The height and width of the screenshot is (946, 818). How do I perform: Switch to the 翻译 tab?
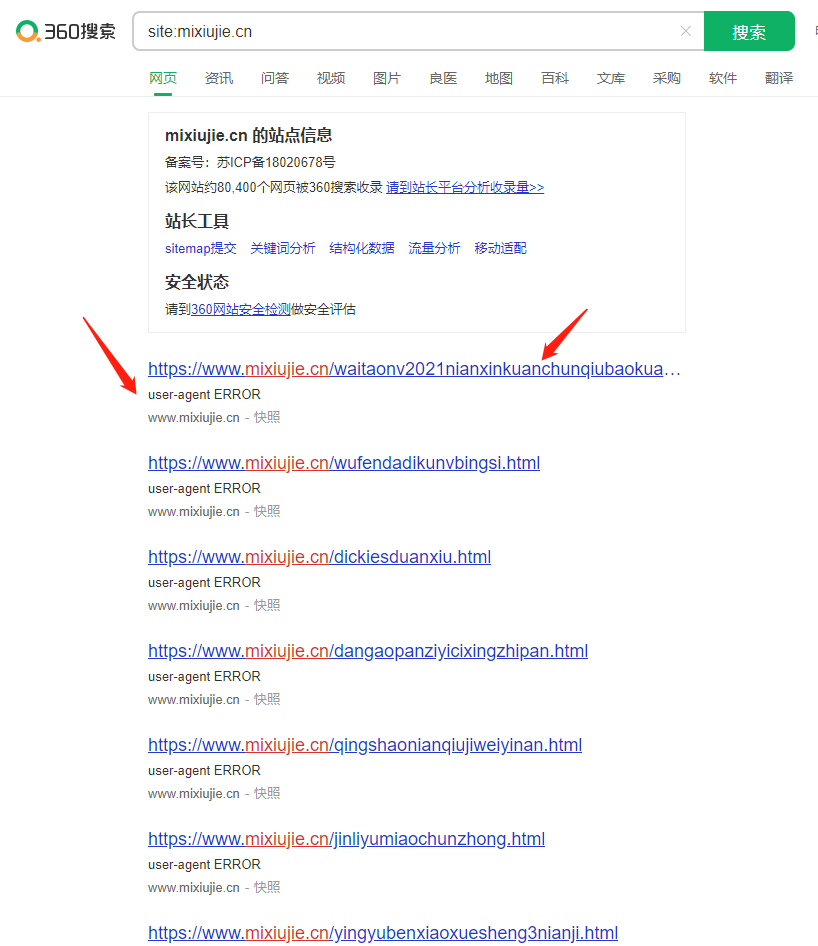[779, 78]
